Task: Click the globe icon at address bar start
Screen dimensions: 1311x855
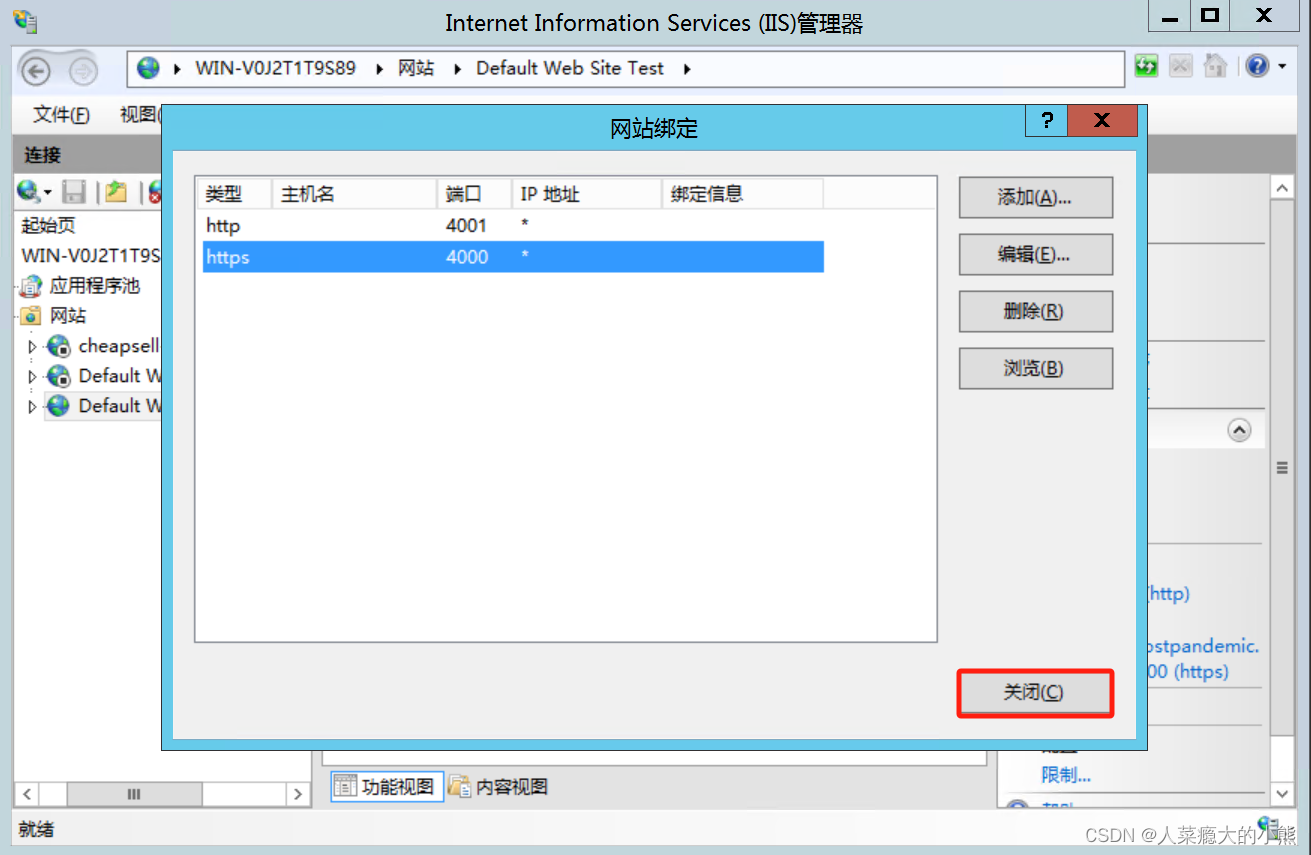Action: pyautogui.click(x=149, y=68)
